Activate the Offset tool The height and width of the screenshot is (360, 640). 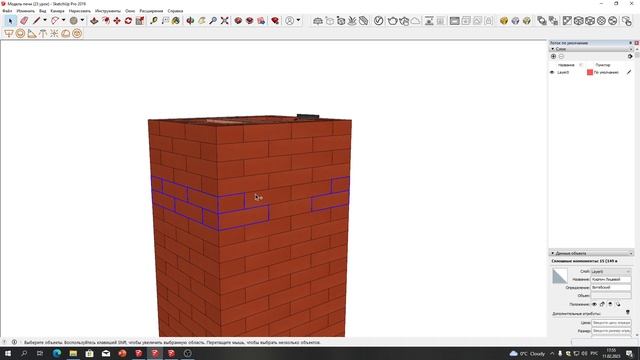point(106,20)
